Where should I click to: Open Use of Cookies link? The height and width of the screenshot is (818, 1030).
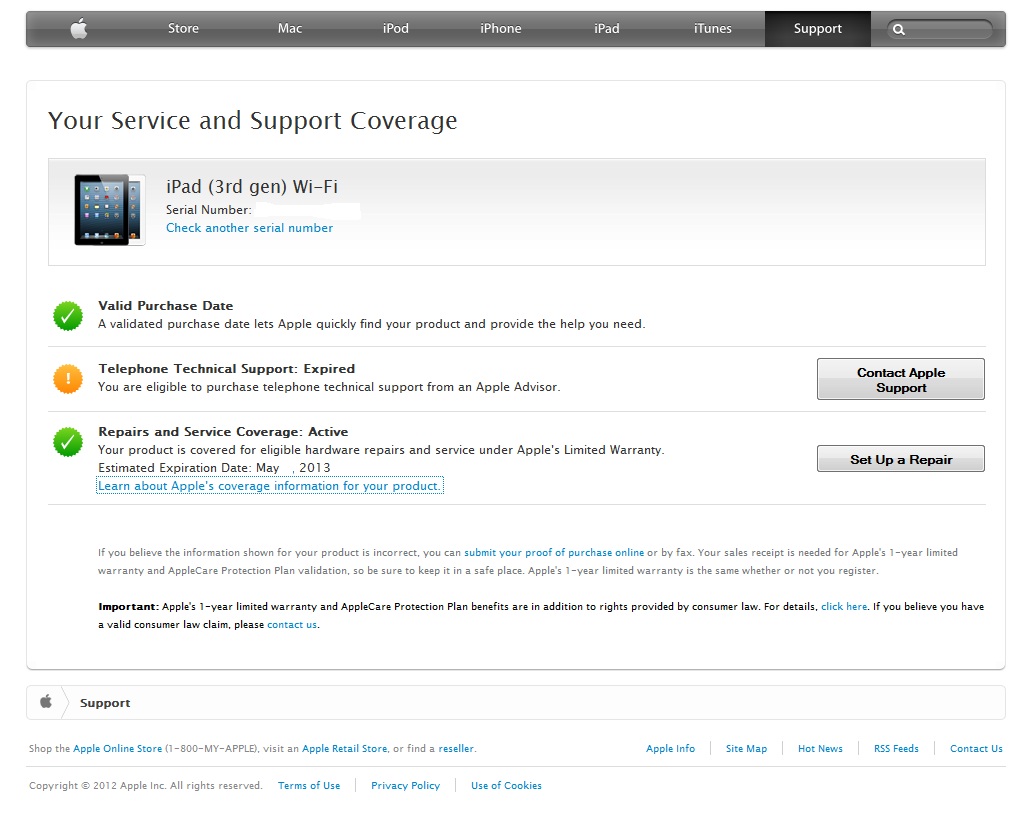[506, 785]
